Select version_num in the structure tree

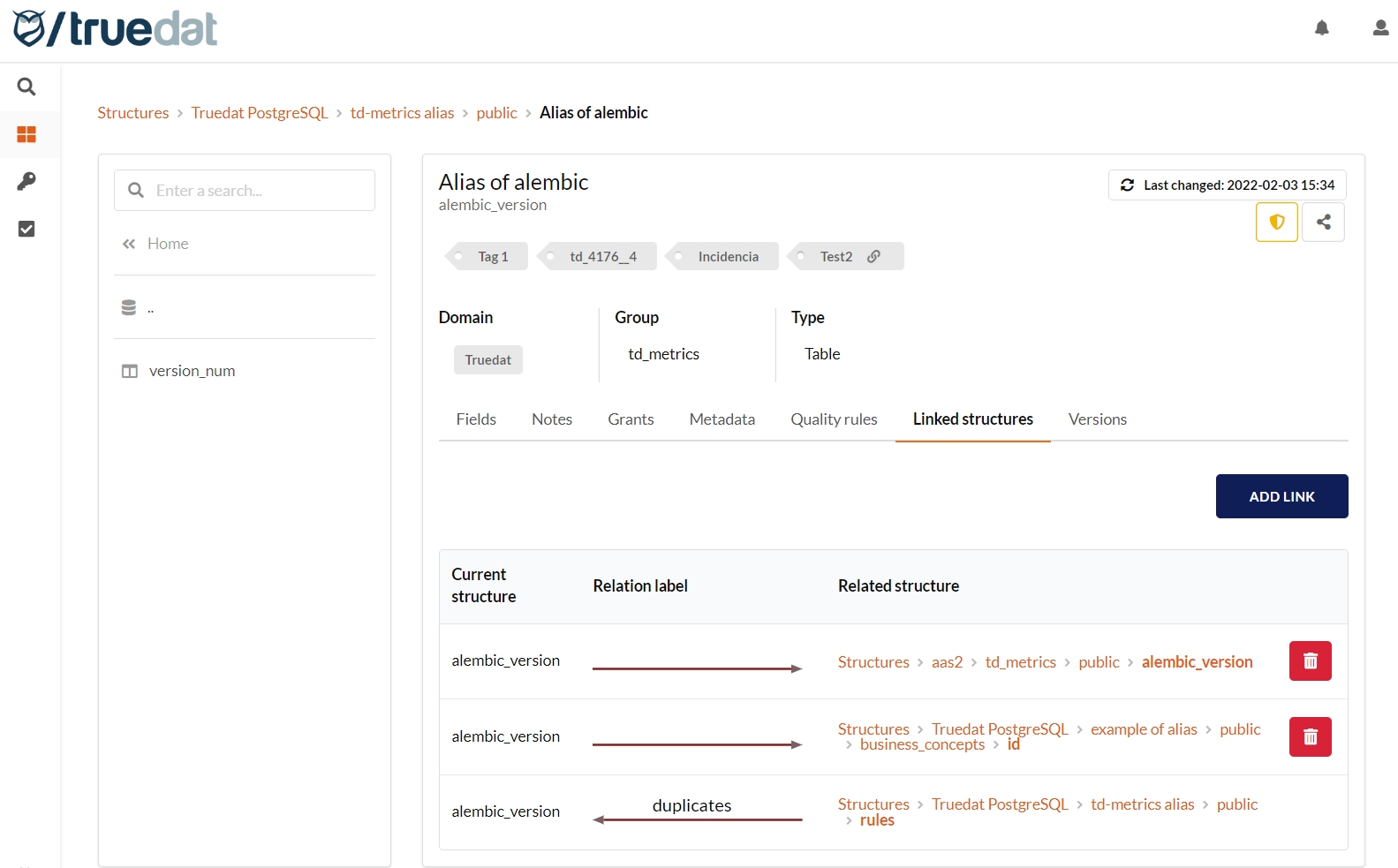(192, 371)
